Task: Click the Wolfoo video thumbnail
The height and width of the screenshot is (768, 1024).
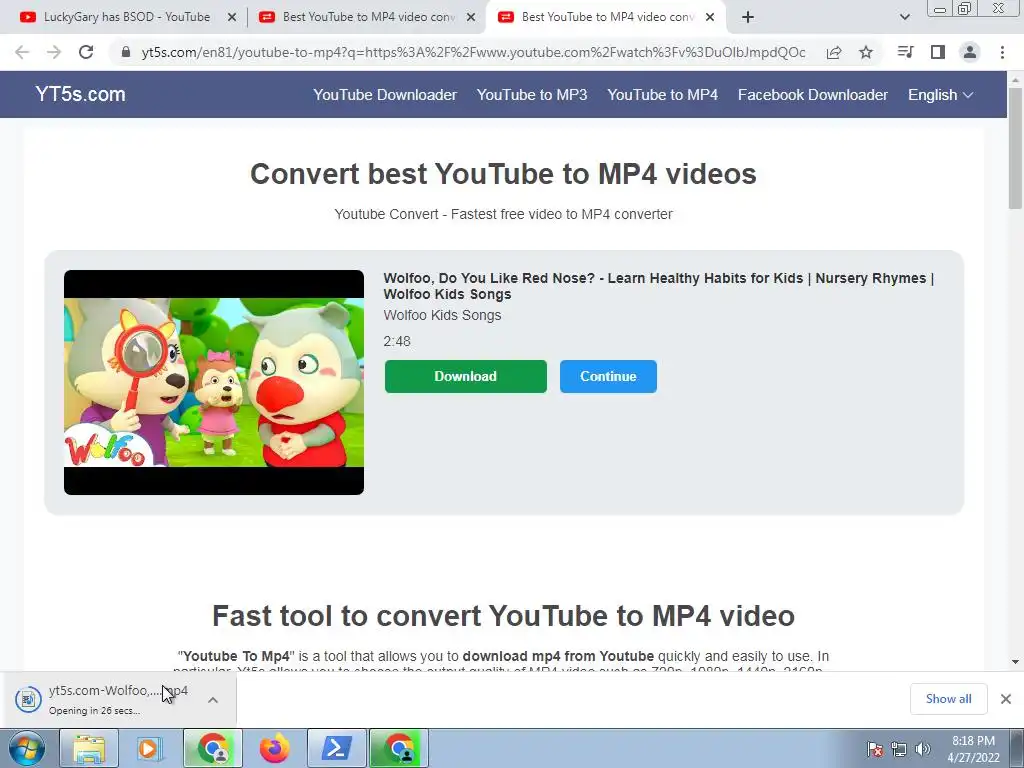Action: [x=214, y=382]
